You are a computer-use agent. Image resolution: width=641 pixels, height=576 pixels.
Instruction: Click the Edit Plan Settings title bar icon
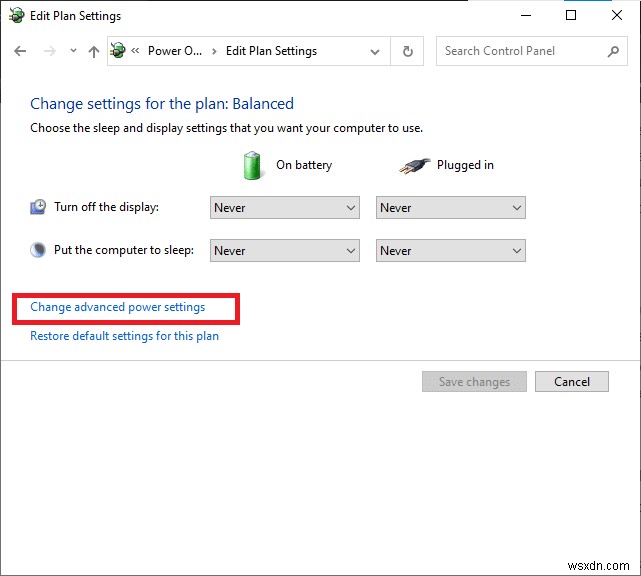[17, 16]
